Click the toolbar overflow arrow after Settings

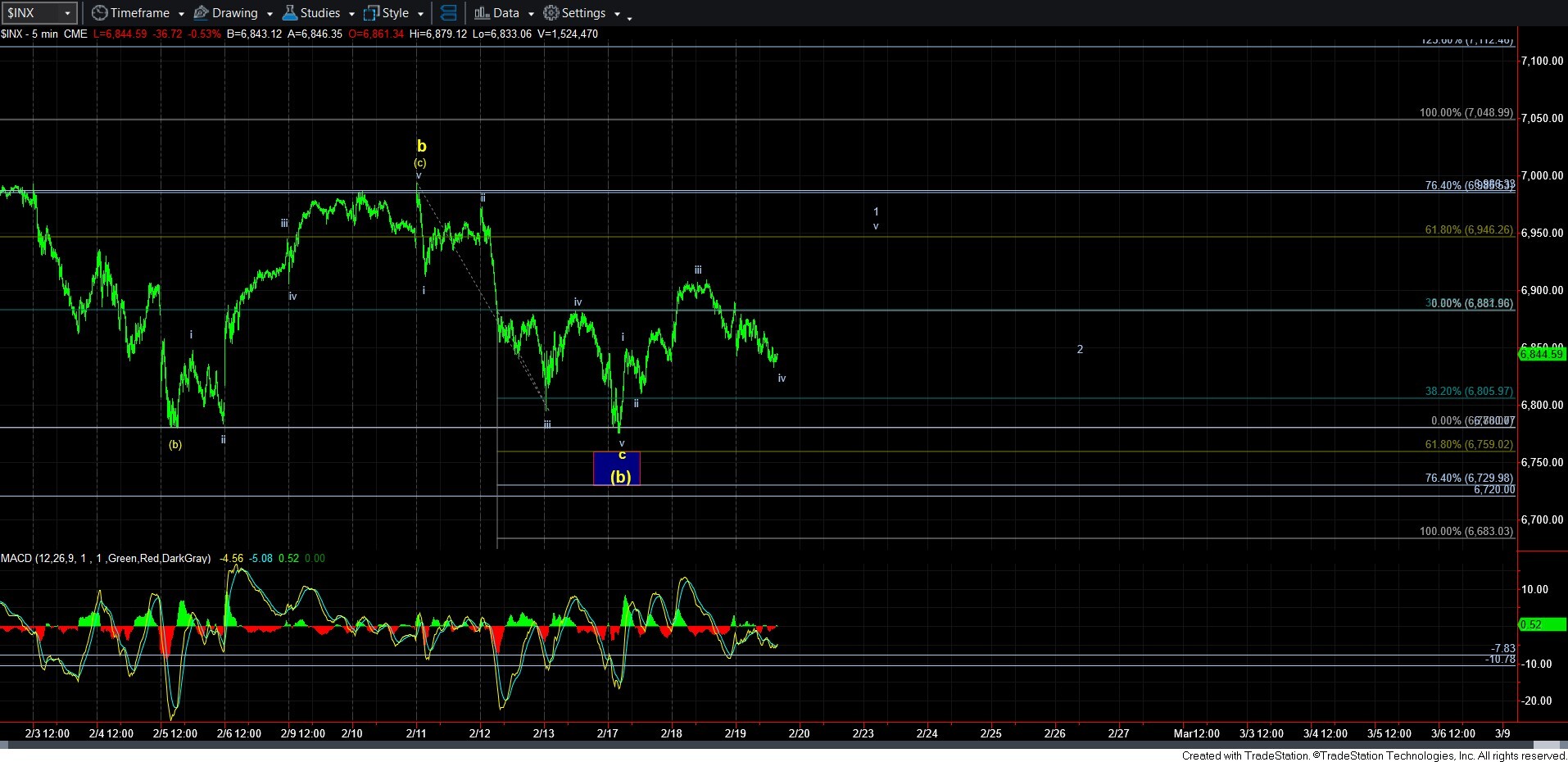pyautogui.click(x=629, y=17)
